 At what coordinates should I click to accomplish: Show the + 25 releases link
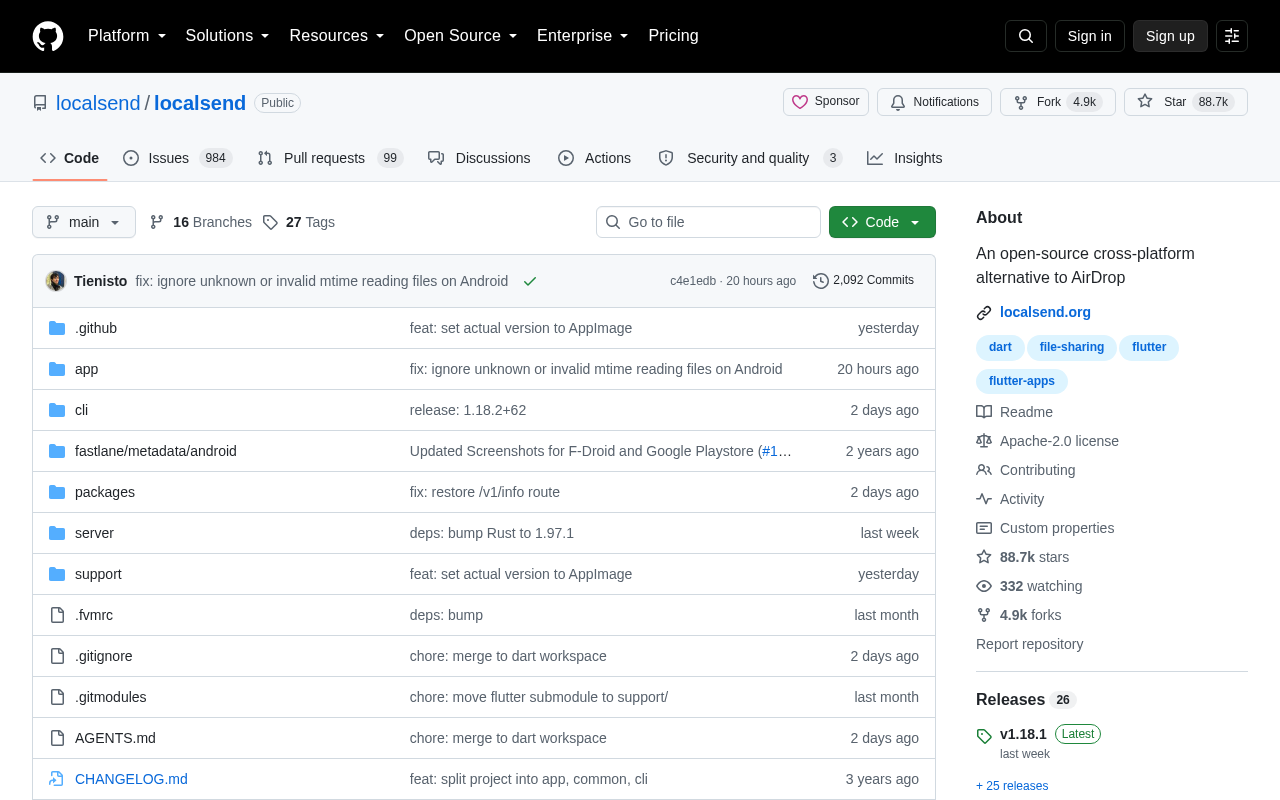click(1012, 786)
